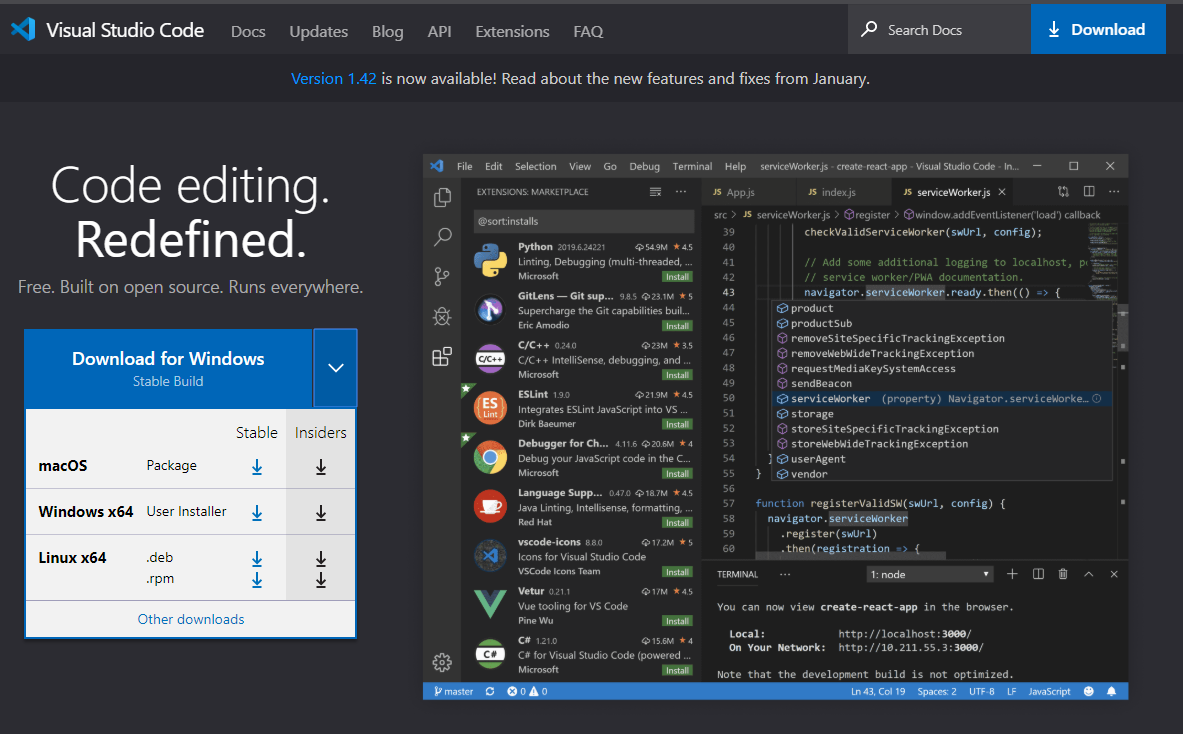
Task: Open ellipsis menu beside TERMINAL label
Action: (x=785, y=574)
